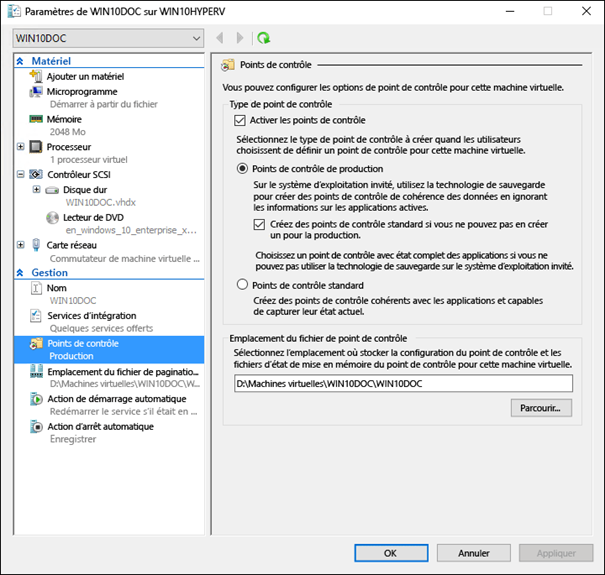Click the Points de contrôle panel header icon
The width and height of the screenshot is (605, 575).
coord(228,65)
